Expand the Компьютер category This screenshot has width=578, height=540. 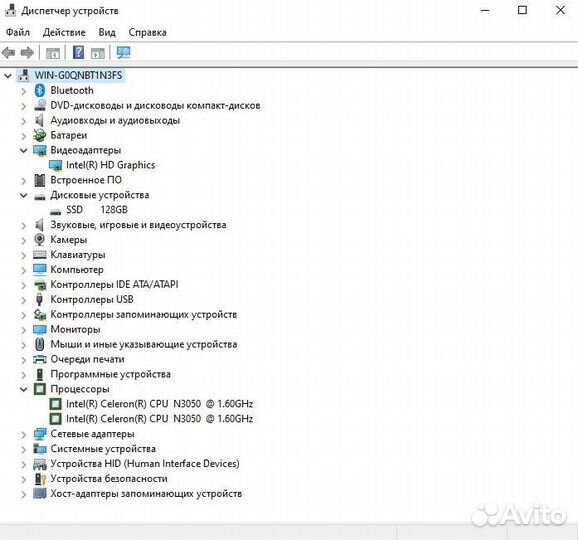click(x=24, y=270)
